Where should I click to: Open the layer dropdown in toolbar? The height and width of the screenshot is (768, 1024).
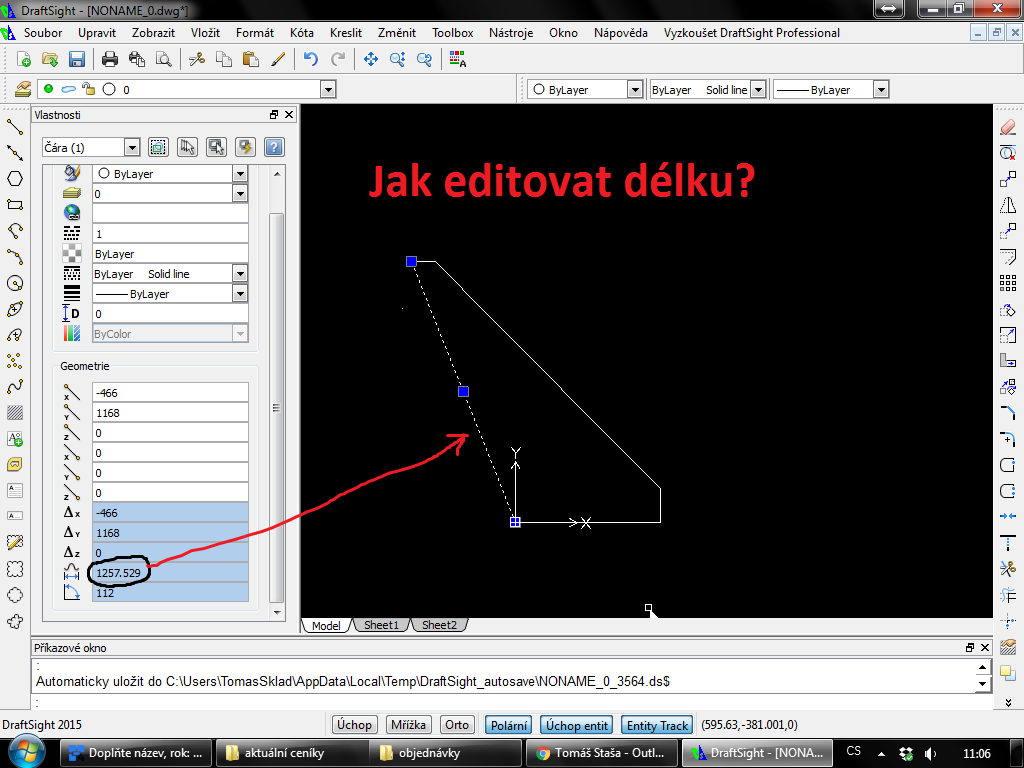coord(327,90)
